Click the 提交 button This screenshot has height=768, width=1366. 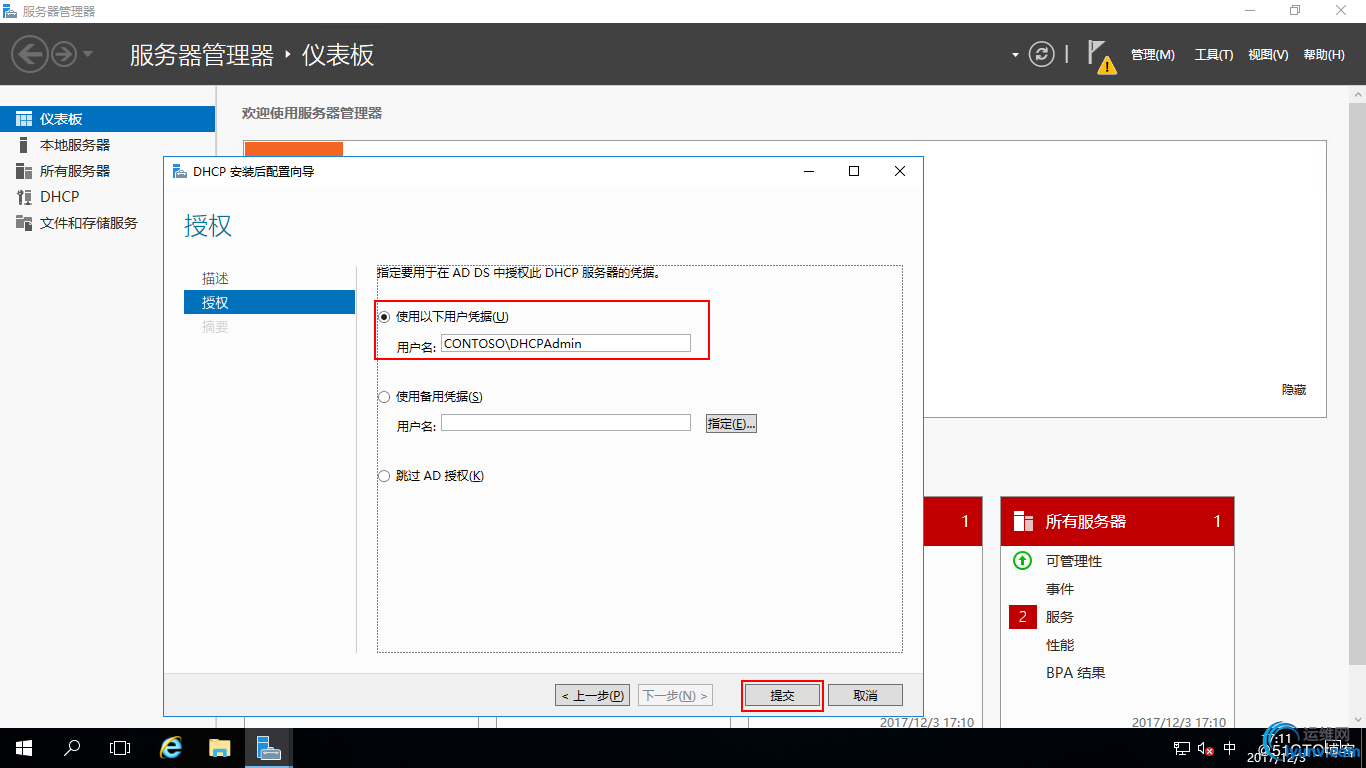coord(782,695)
